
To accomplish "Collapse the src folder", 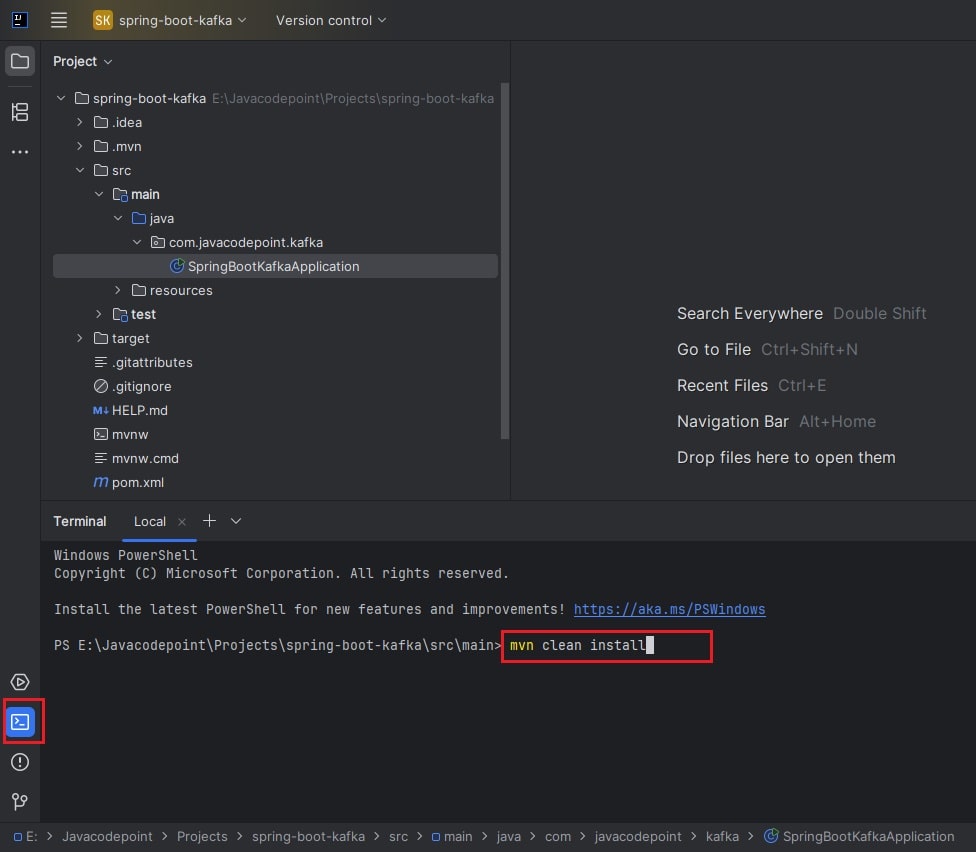I will [80, 170].
